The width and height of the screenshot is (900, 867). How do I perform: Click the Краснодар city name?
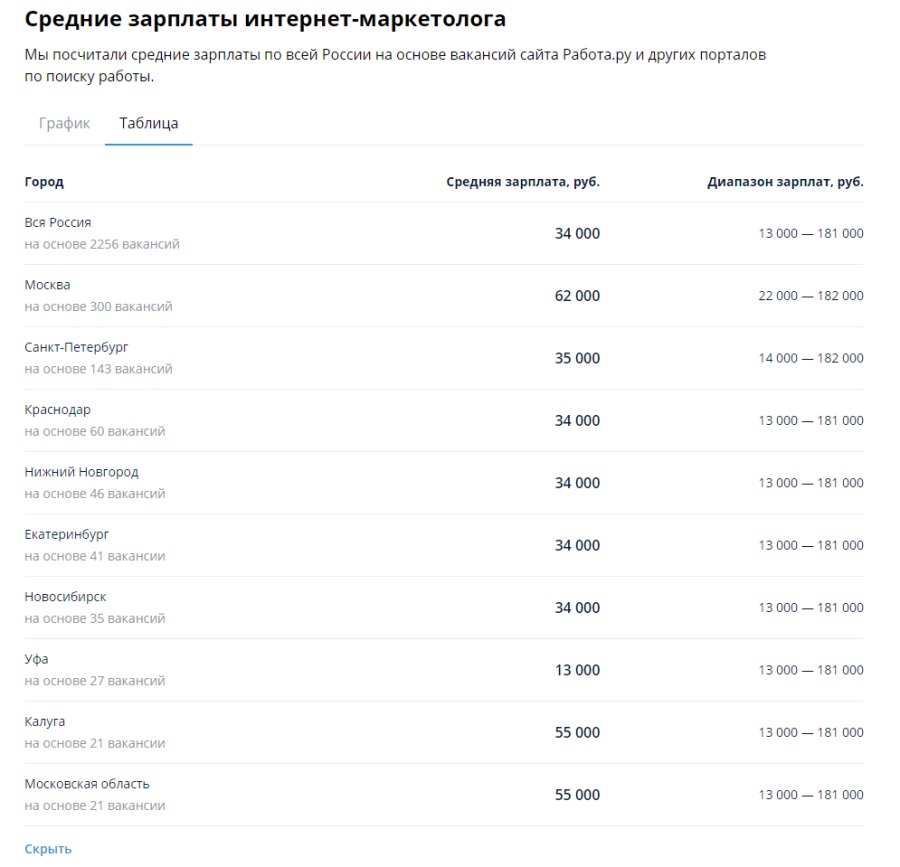tap(57, 410)
